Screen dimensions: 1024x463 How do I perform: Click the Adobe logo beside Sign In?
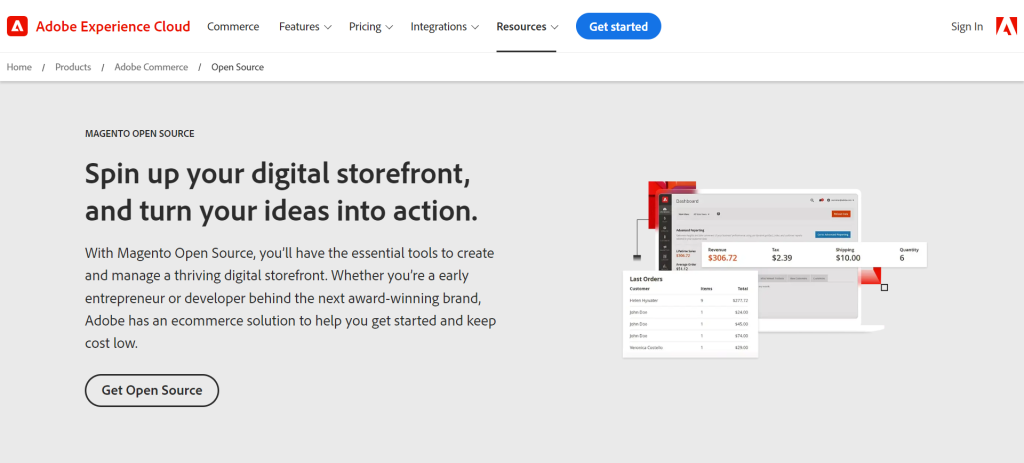pyautogui.click(x=1006, y=26)
